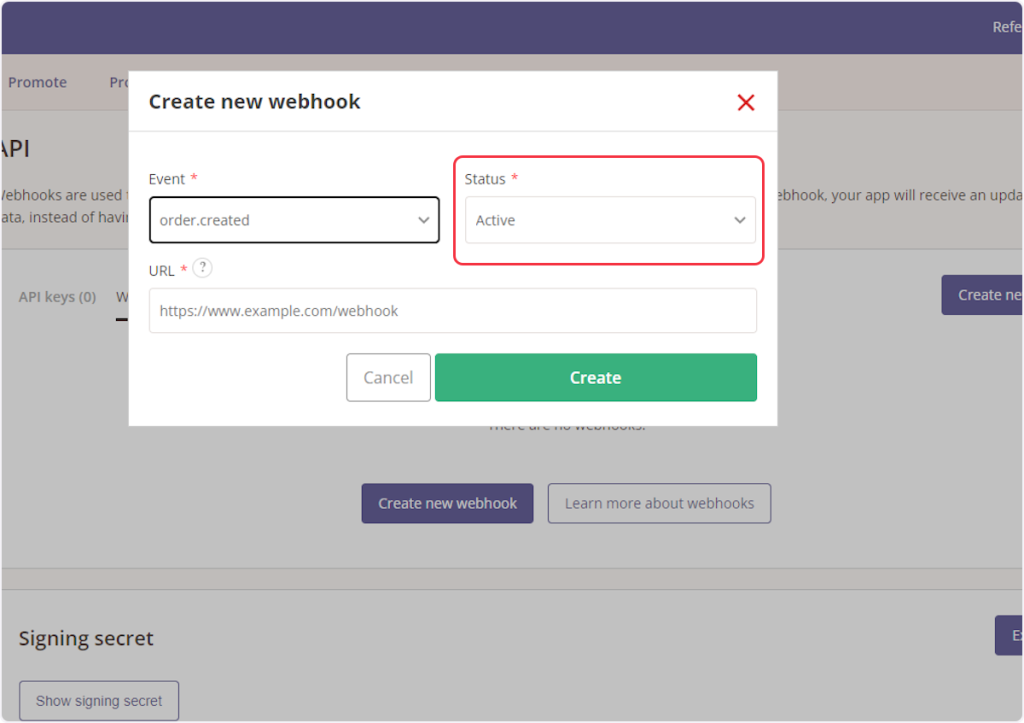Click the green Create button

(x=595, y=377)
